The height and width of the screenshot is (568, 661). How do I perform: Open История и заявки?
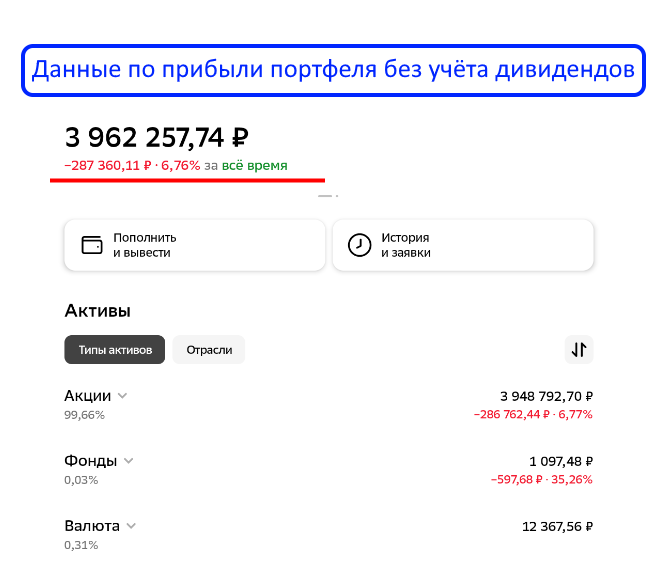(x=463, y=245)
